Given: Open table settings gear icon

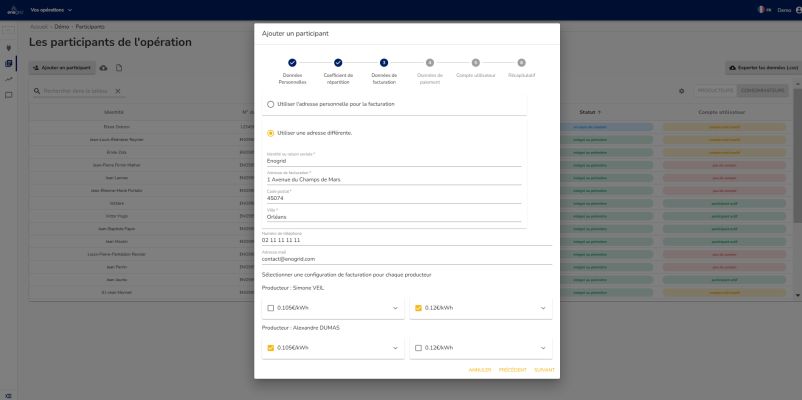Looking at the screenshot, I should tap(681, 91).
